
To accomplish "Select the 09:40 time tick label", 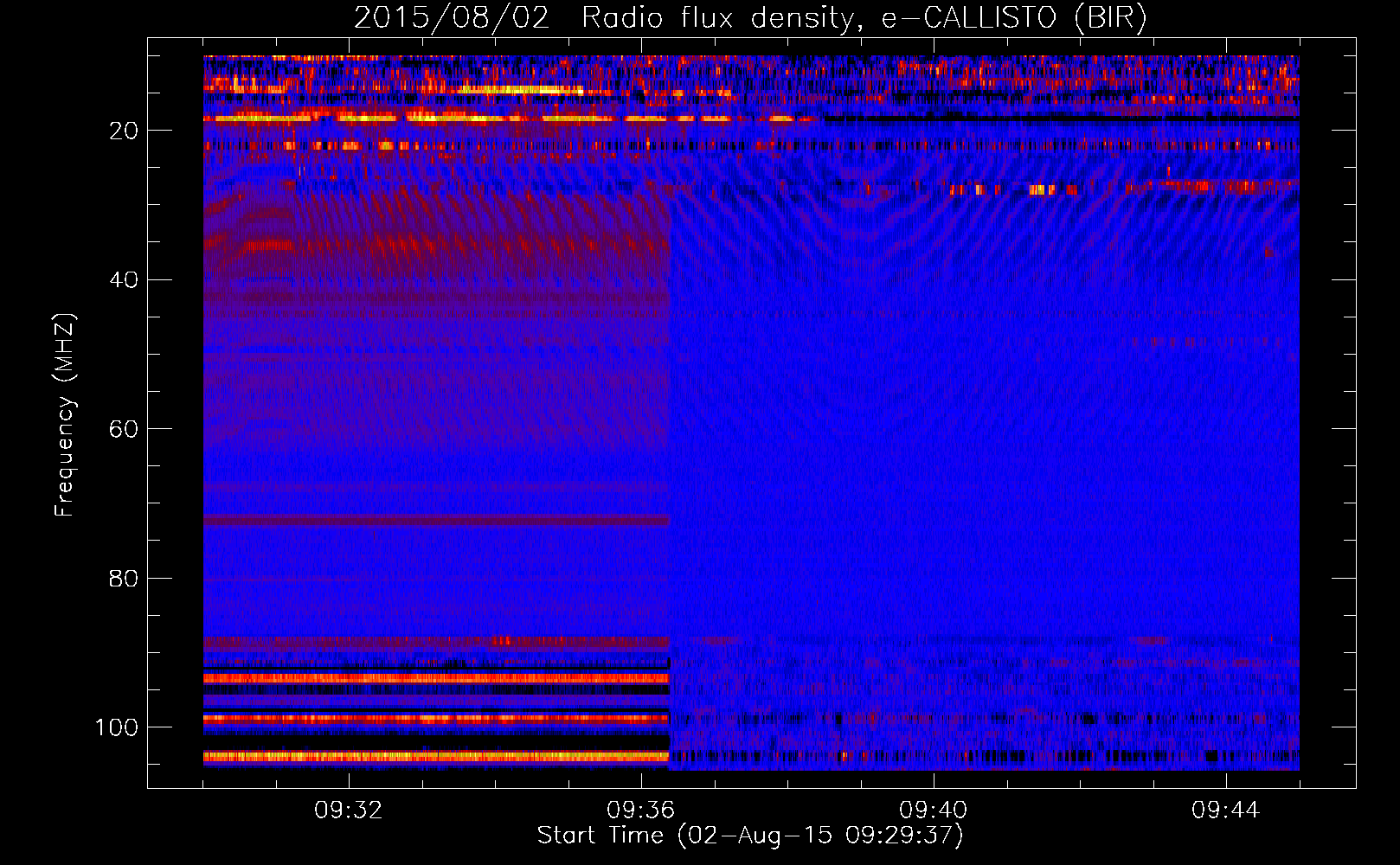I will click(x=933, y=811).
